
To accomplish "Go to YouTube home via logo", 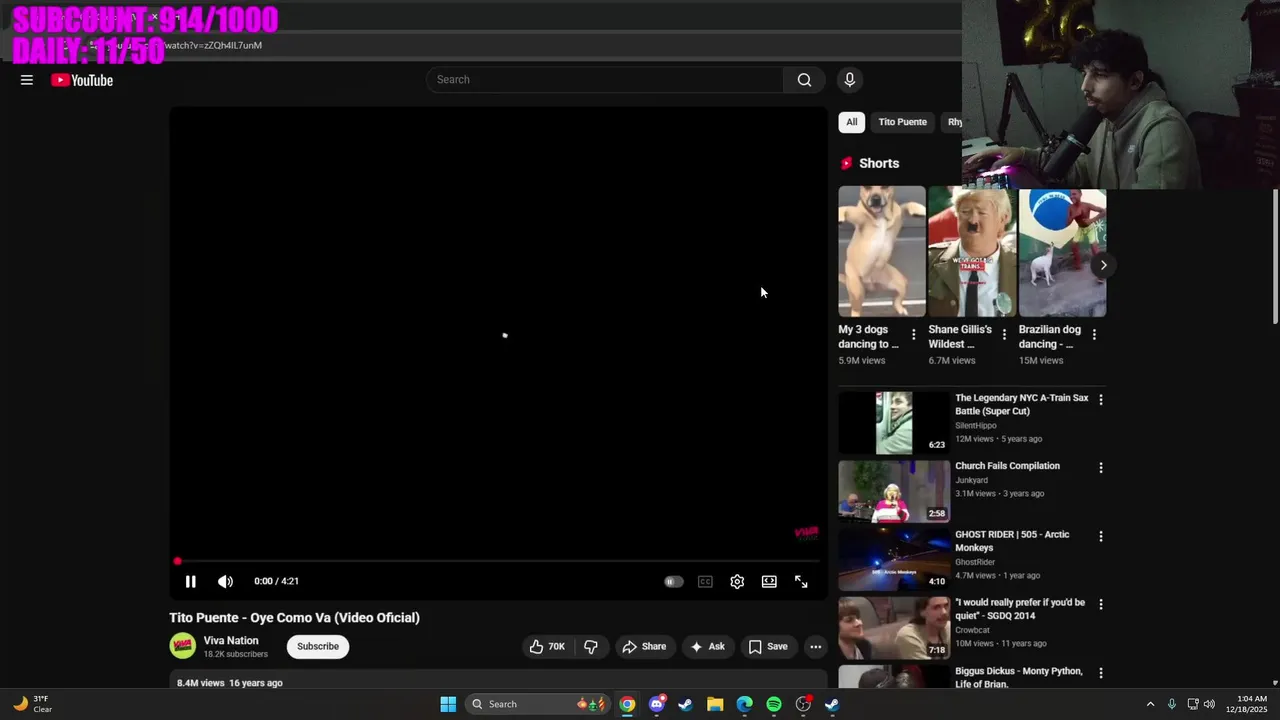I will pyautogui.click(x=82, y=80).
